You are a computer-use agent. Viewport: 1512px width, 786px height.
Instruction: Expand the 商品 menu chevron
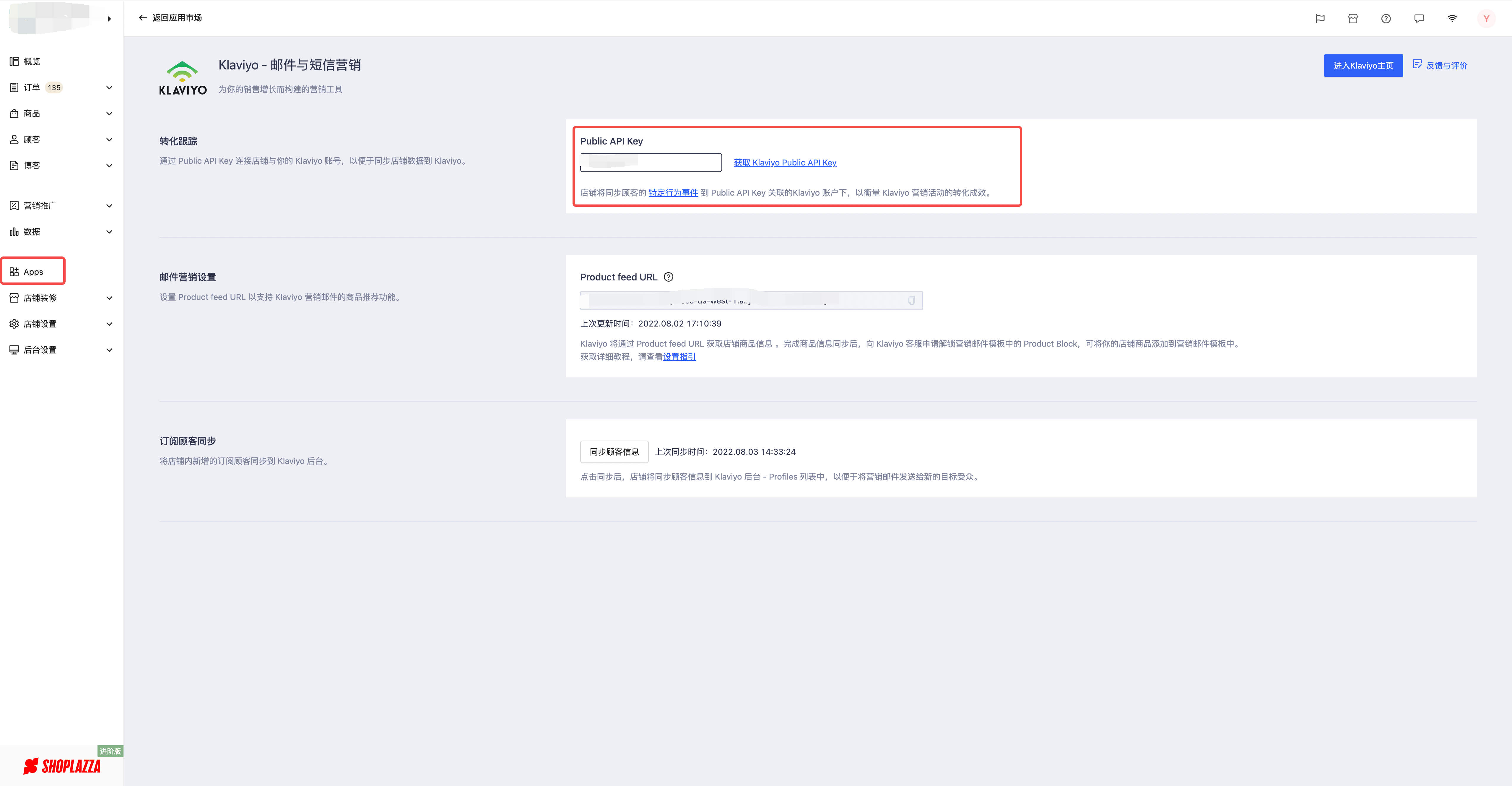pos(109,113)
